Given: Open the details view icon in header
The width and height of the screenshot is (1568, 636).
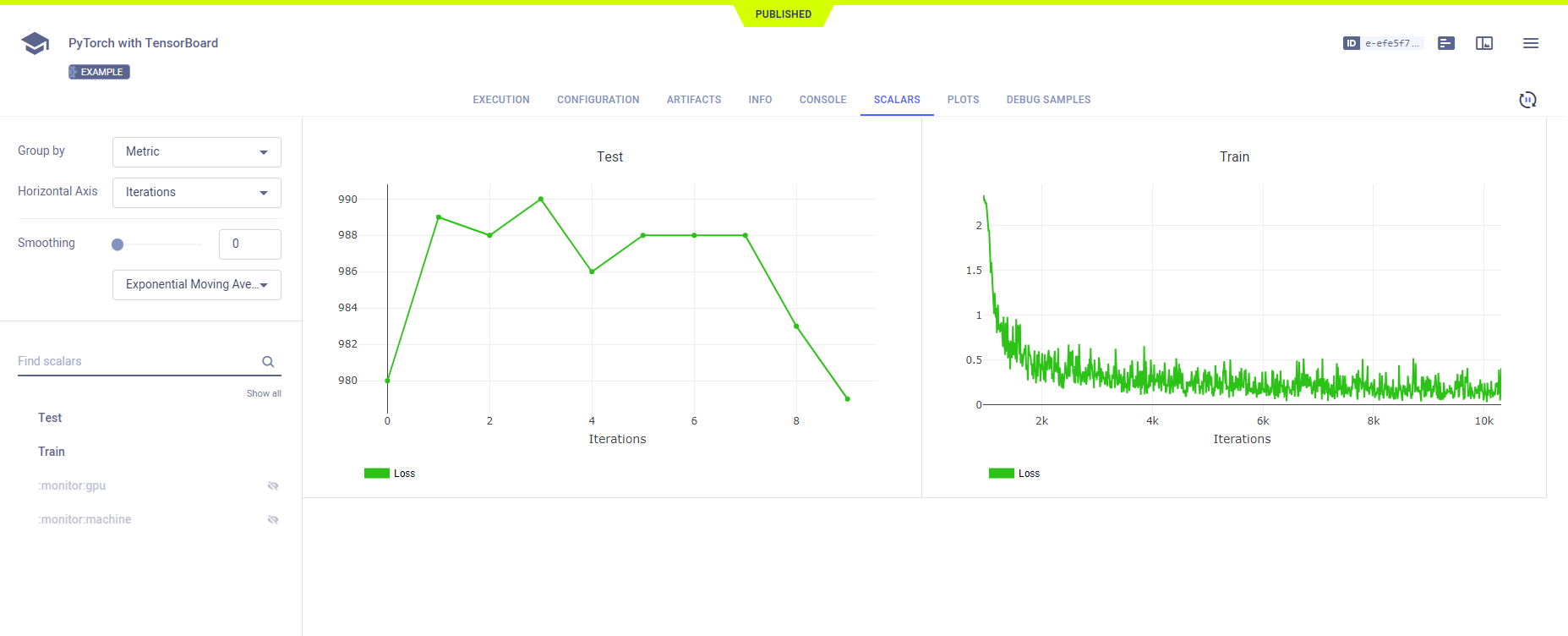Looking at the screenshot, I should click(x=1446, y=43).
